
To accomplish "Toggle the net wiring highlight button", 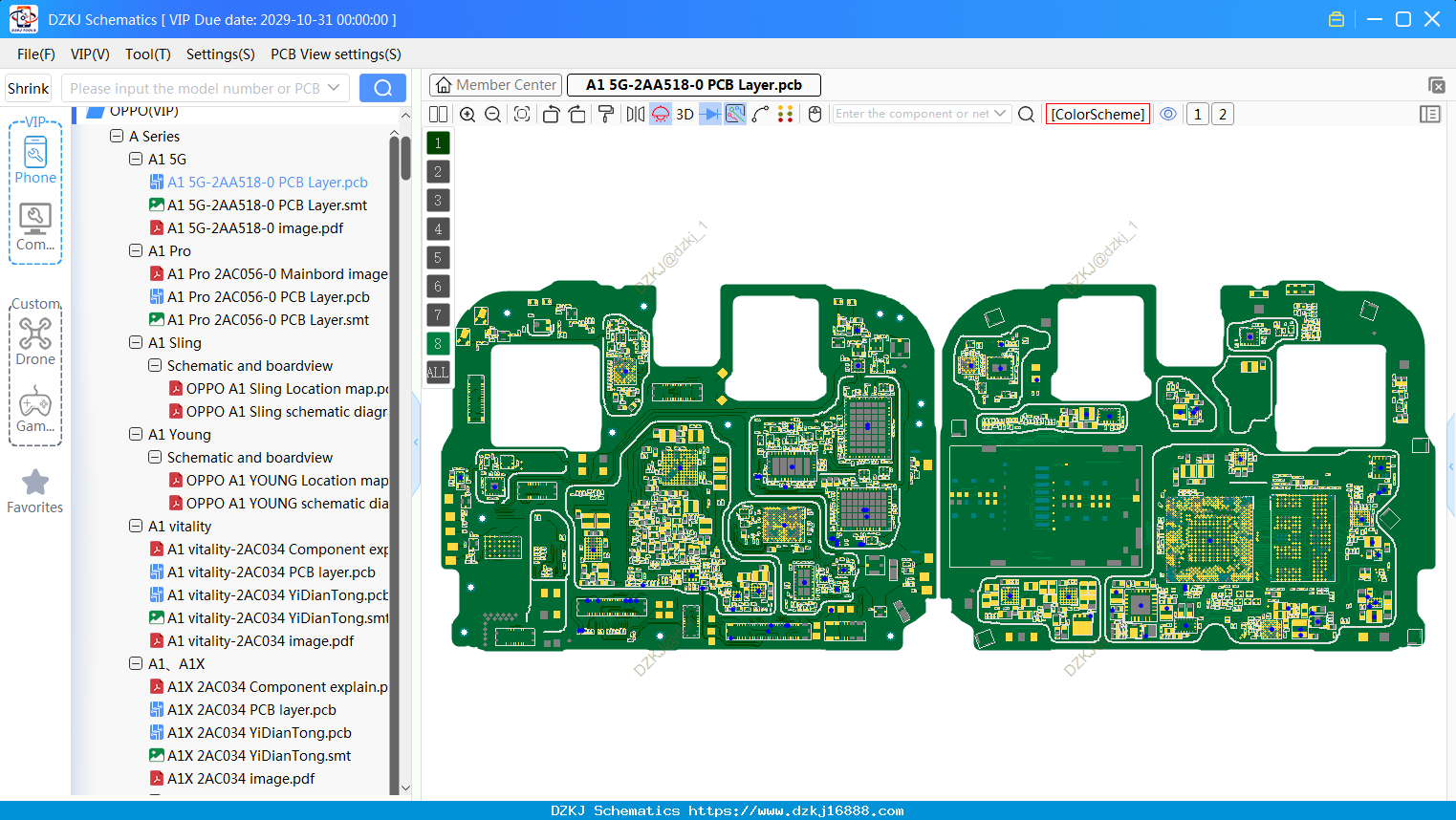I will pyautogui.click(x=735, y=115).
